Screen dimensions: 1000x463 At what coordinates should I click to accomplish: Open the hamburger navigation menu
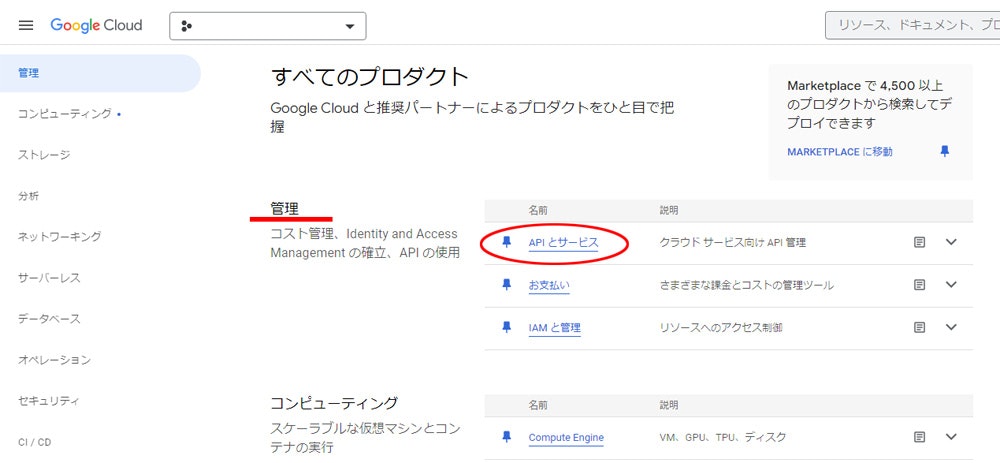[26, 26]
